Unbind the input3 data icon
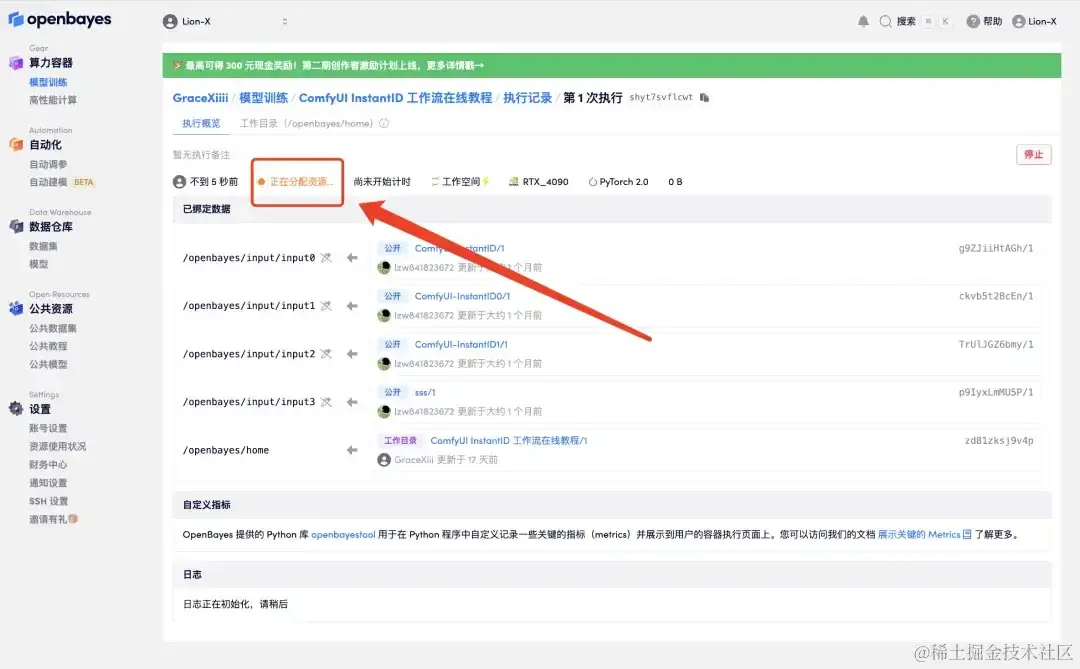Image resolution: width=1080 pixels, height=669 pixels. point(326,402)
